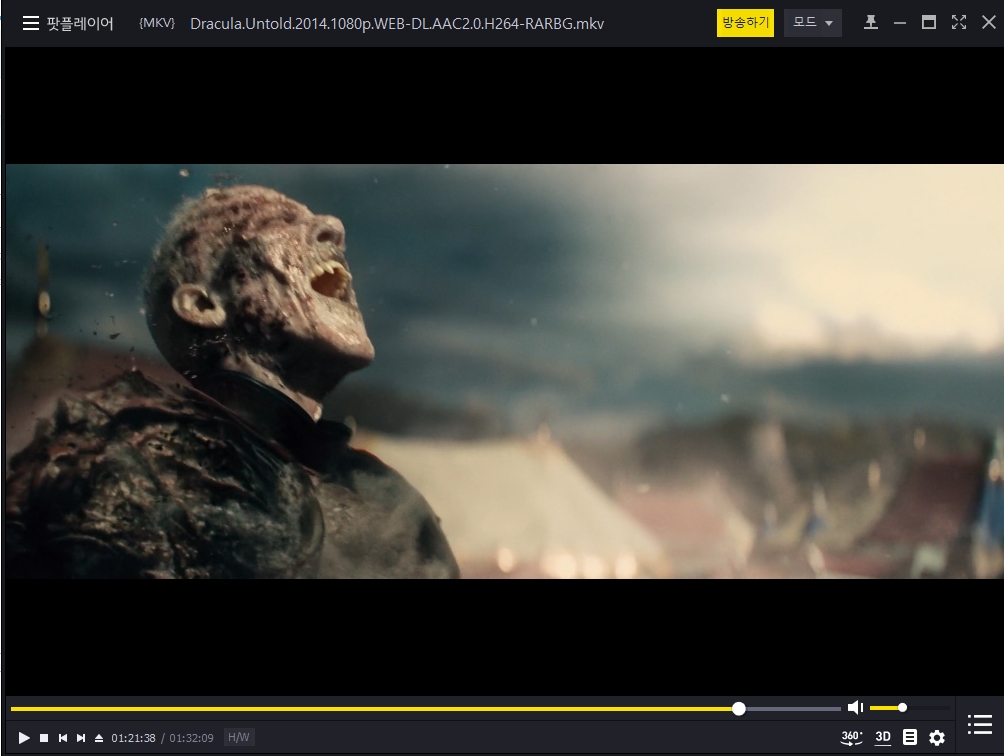Mute audio via speaker icon

pyautogui.click(x=855, y=707)
